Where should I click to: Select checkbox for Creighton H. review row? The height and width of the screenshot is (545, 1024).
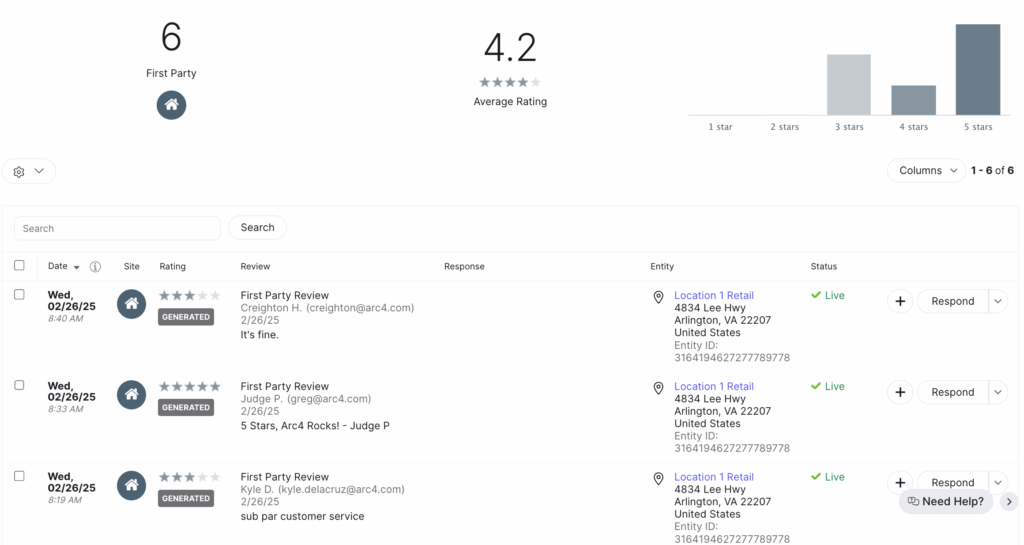click(20, 294)
